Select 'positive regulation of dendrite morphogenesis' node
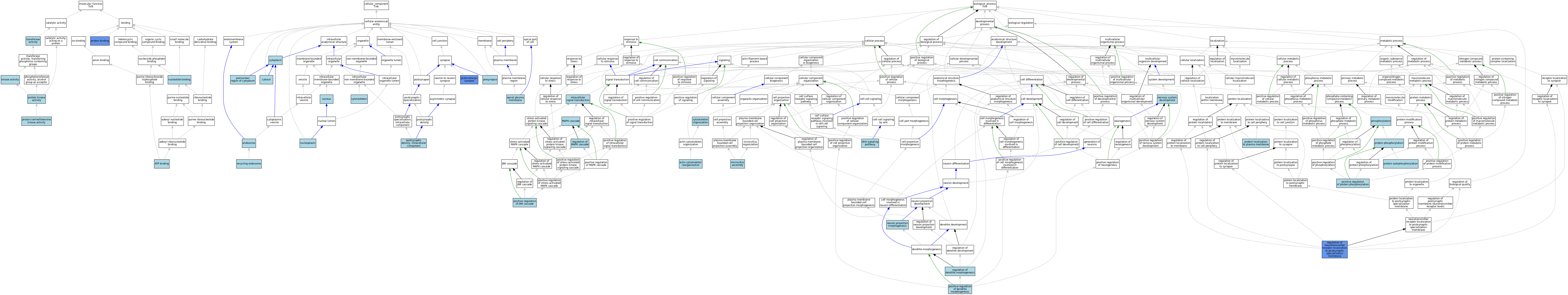 [960, 289]
